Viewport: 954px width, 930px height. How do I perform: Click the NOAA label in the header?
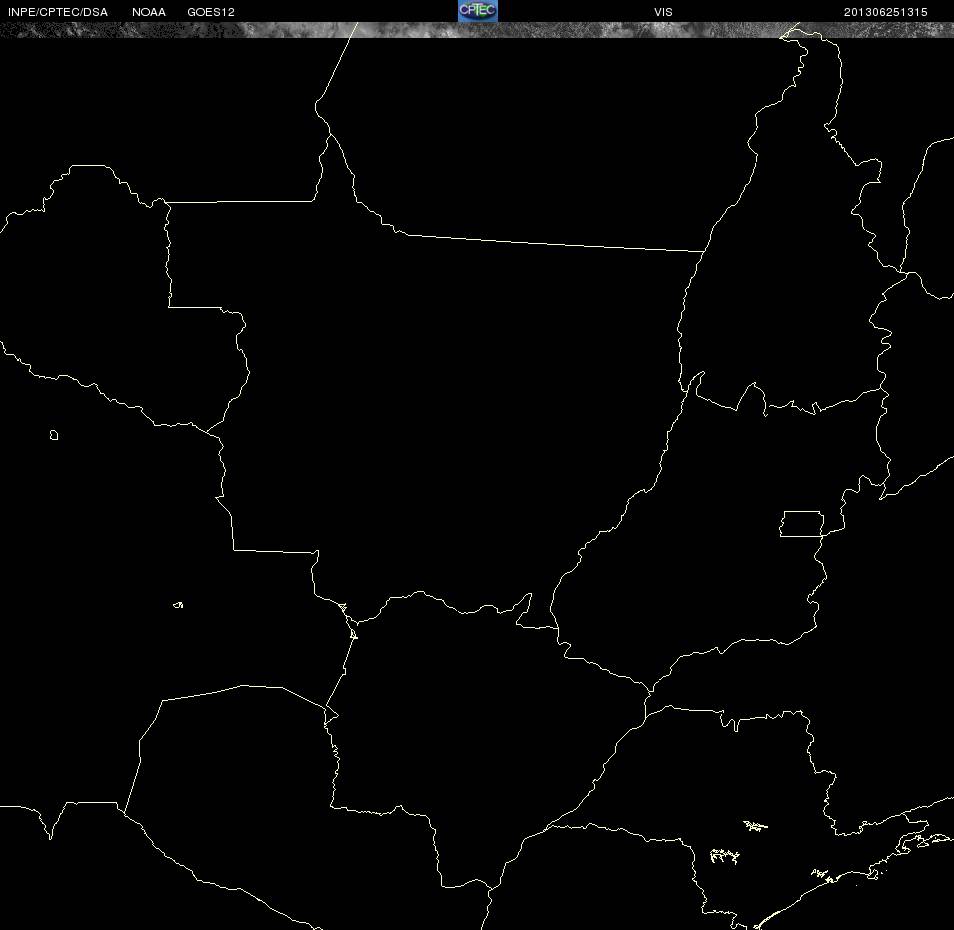148,12
